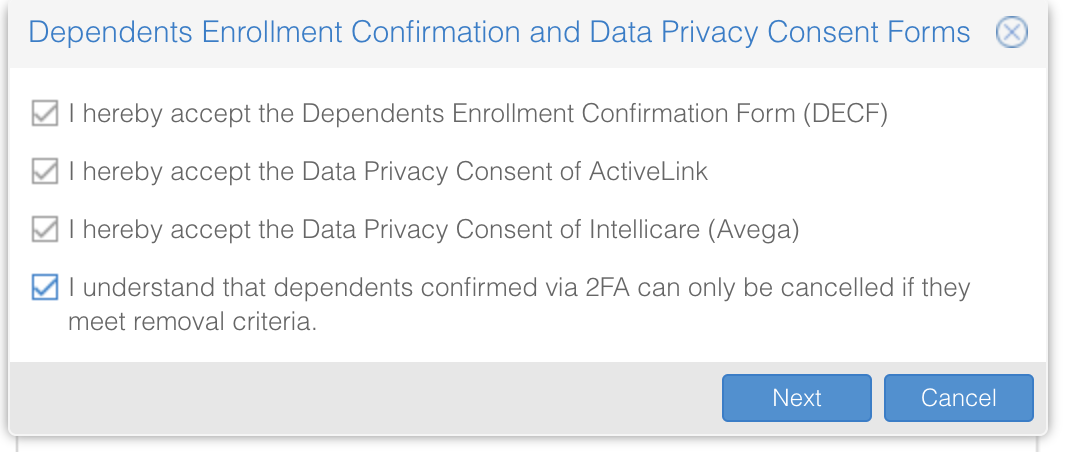Click the 'meet removal criteria.' text line

pos(192,323)
